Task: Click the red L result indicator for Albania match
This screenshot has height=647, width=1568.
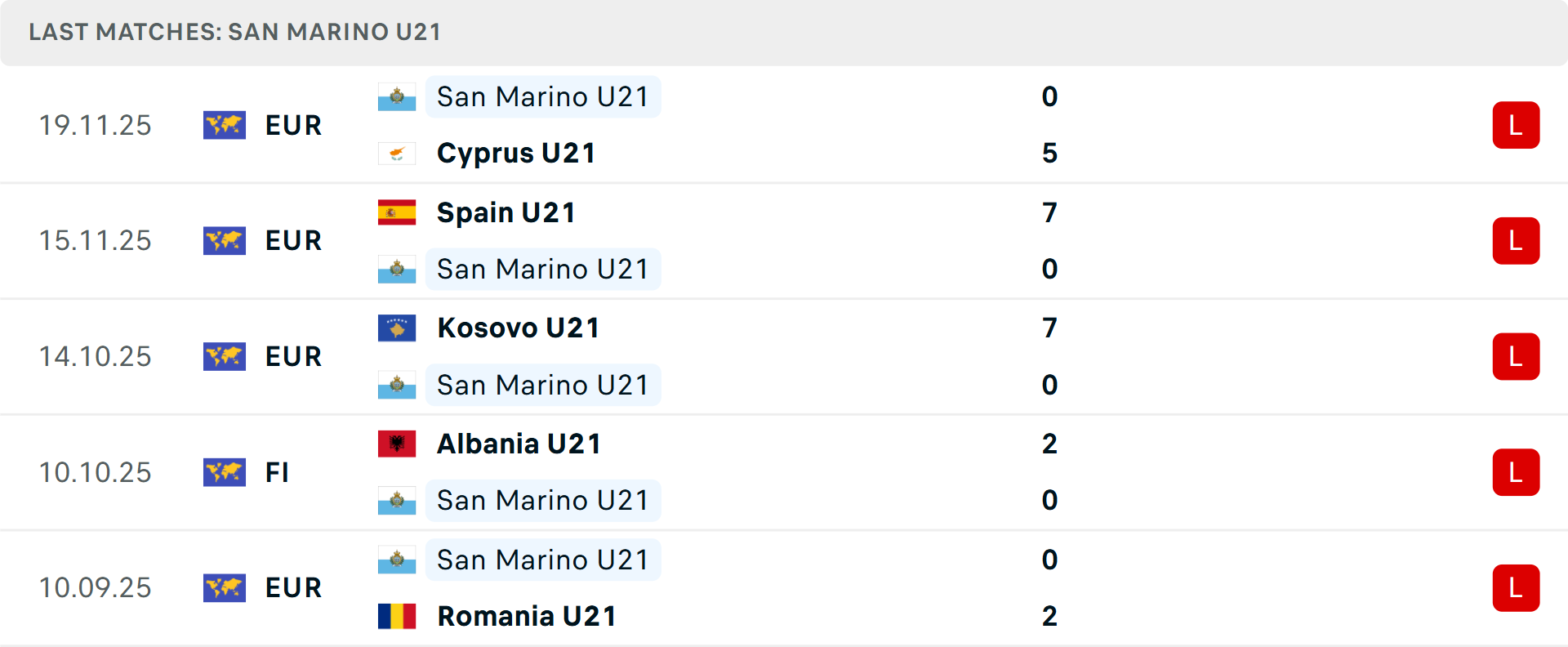Action: [x=1517, y=472]
